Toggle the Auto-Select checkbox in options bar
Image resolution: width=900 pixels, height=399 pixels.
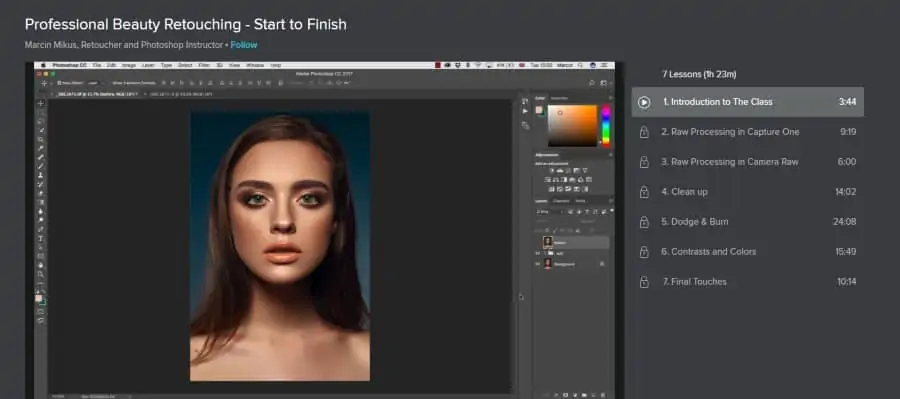click(59, 83)
